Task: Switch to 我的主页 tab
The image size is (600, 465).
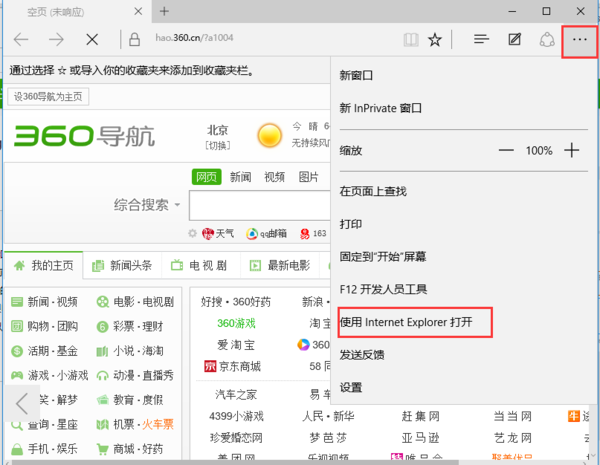Action: [43, 266]
